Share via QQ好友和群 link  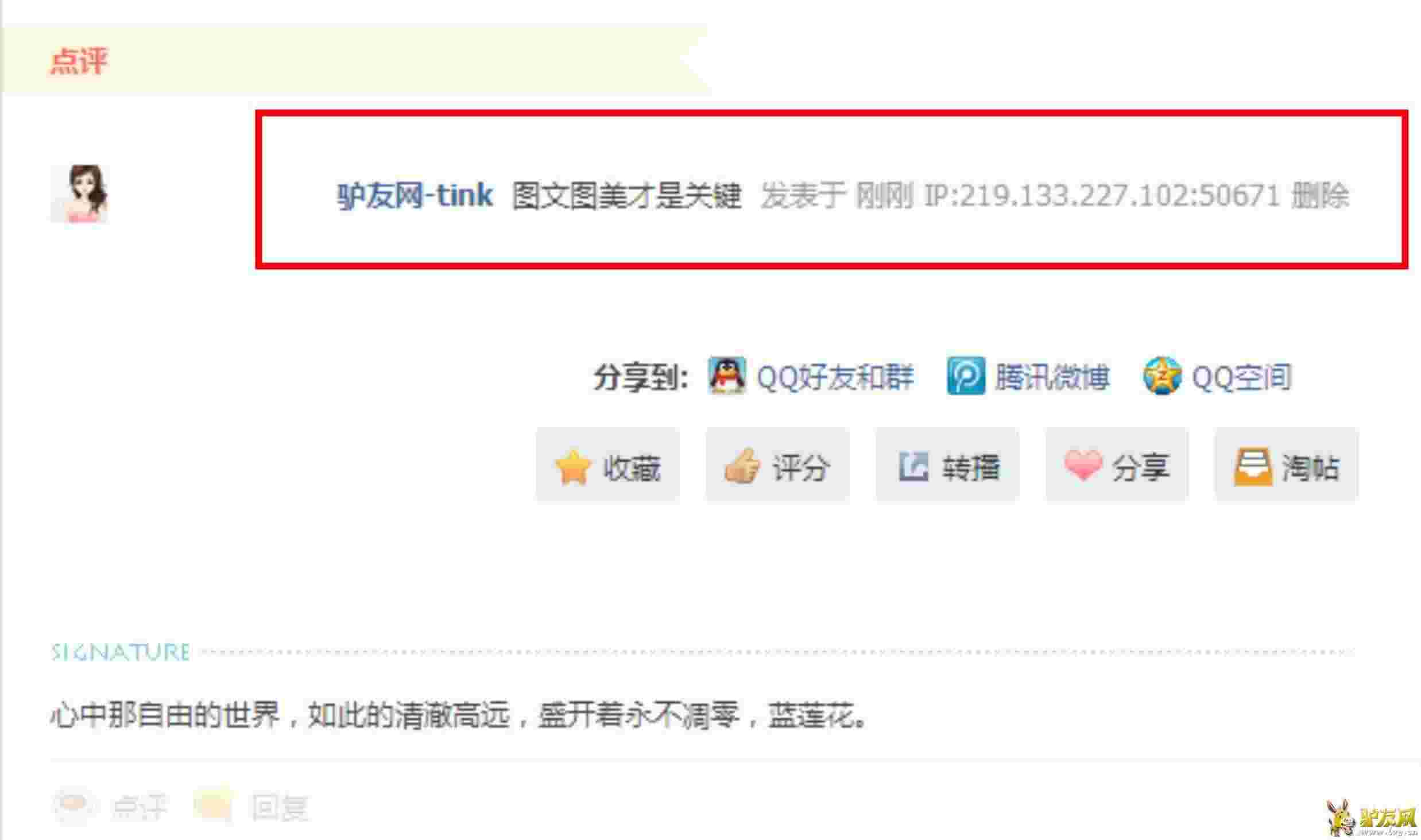[835, 377]
